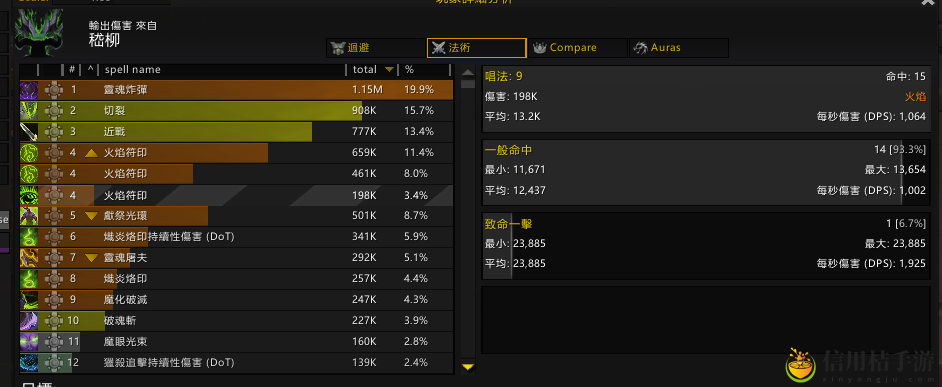Select the 近戰 melee sword icon
The width and height of the screenshot is (942, 387).
click(x=29, y=132)
